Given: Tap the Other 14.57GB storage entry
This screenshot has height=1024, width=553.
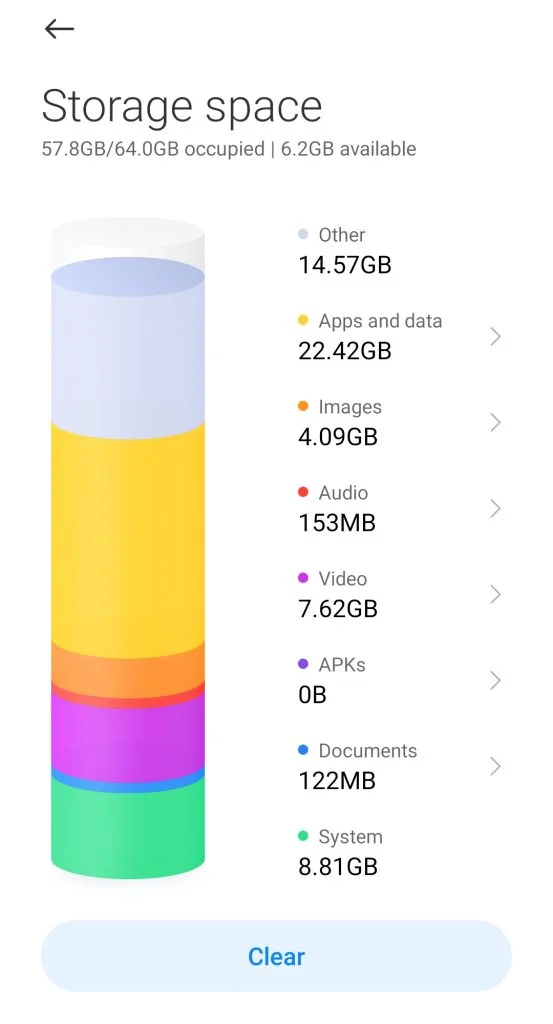Looking at the screenshot, I should (345, 250).
